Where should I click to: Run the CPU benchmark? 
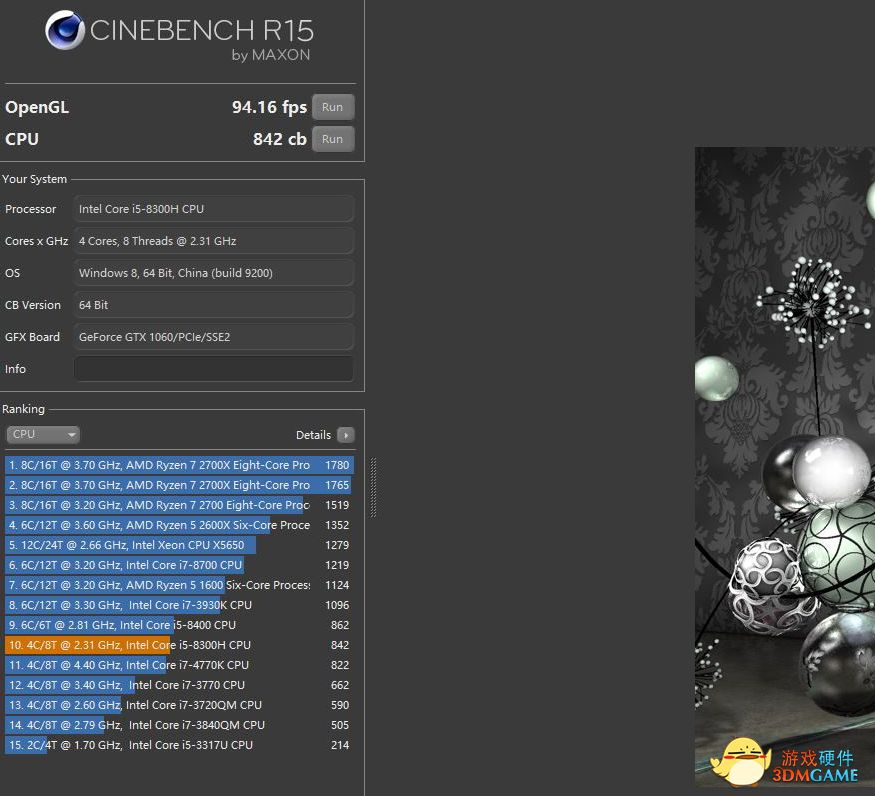(333, 139)
